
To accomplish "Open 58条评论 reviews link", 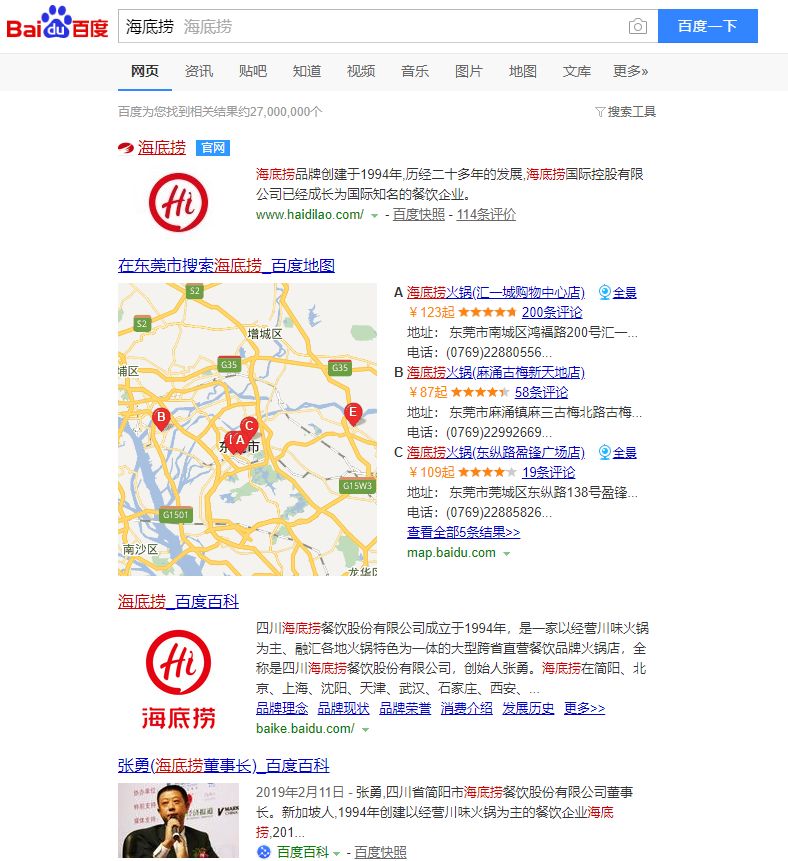I will pos(541,392).
